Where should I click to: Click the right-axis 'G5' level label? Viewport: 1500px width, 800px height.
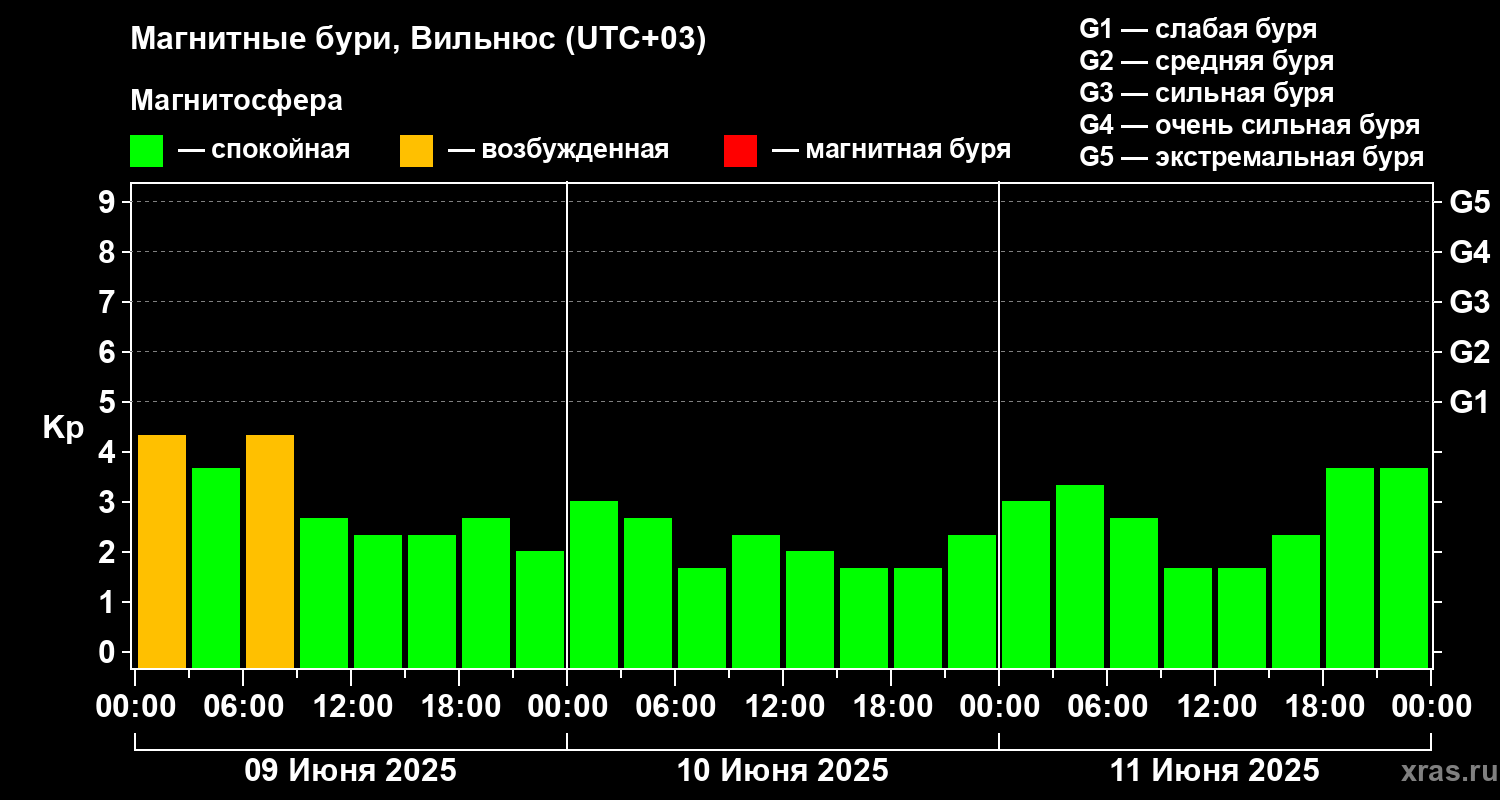1469,202
